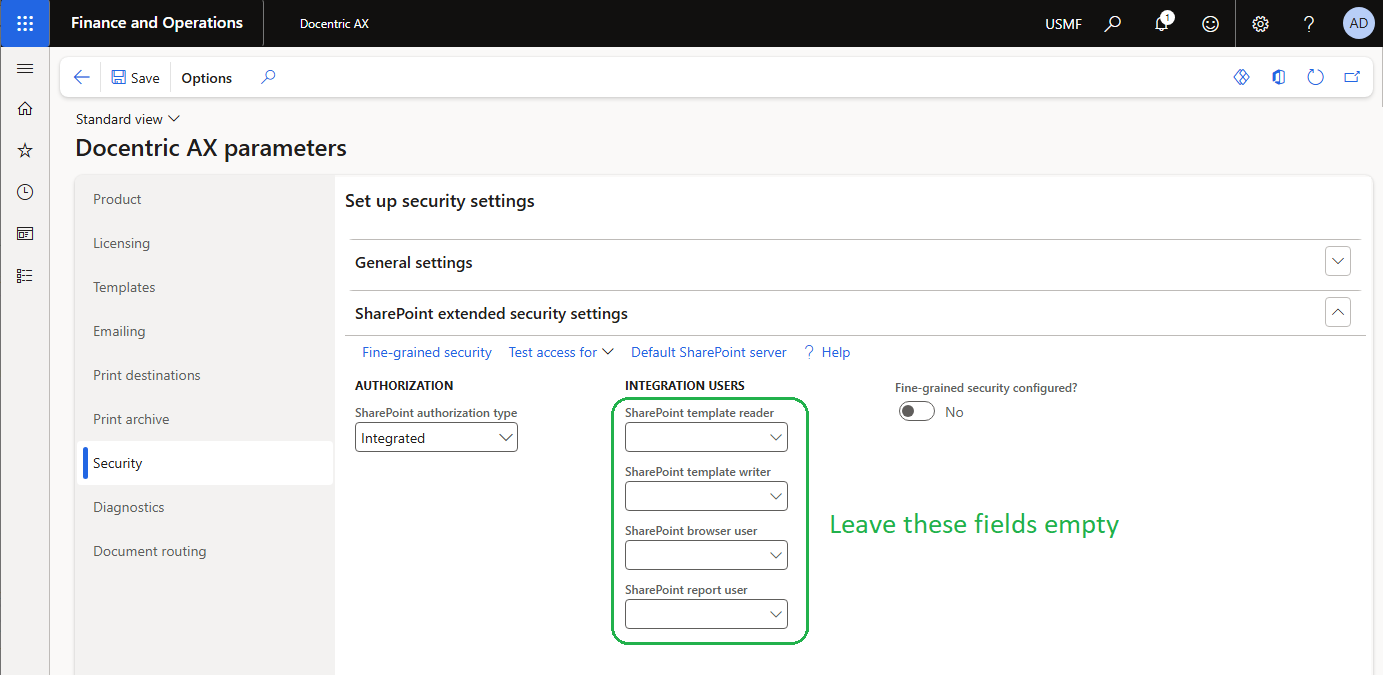Open AD user account avatar

point(1358,23)
